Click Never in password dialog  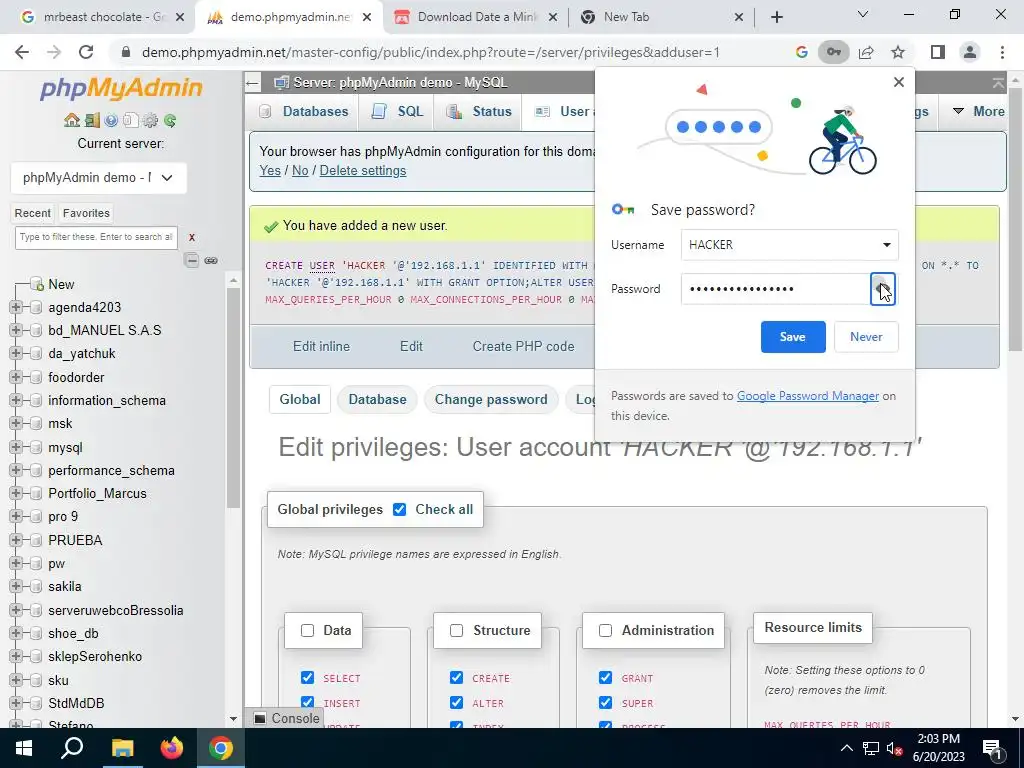click(866, 337)
